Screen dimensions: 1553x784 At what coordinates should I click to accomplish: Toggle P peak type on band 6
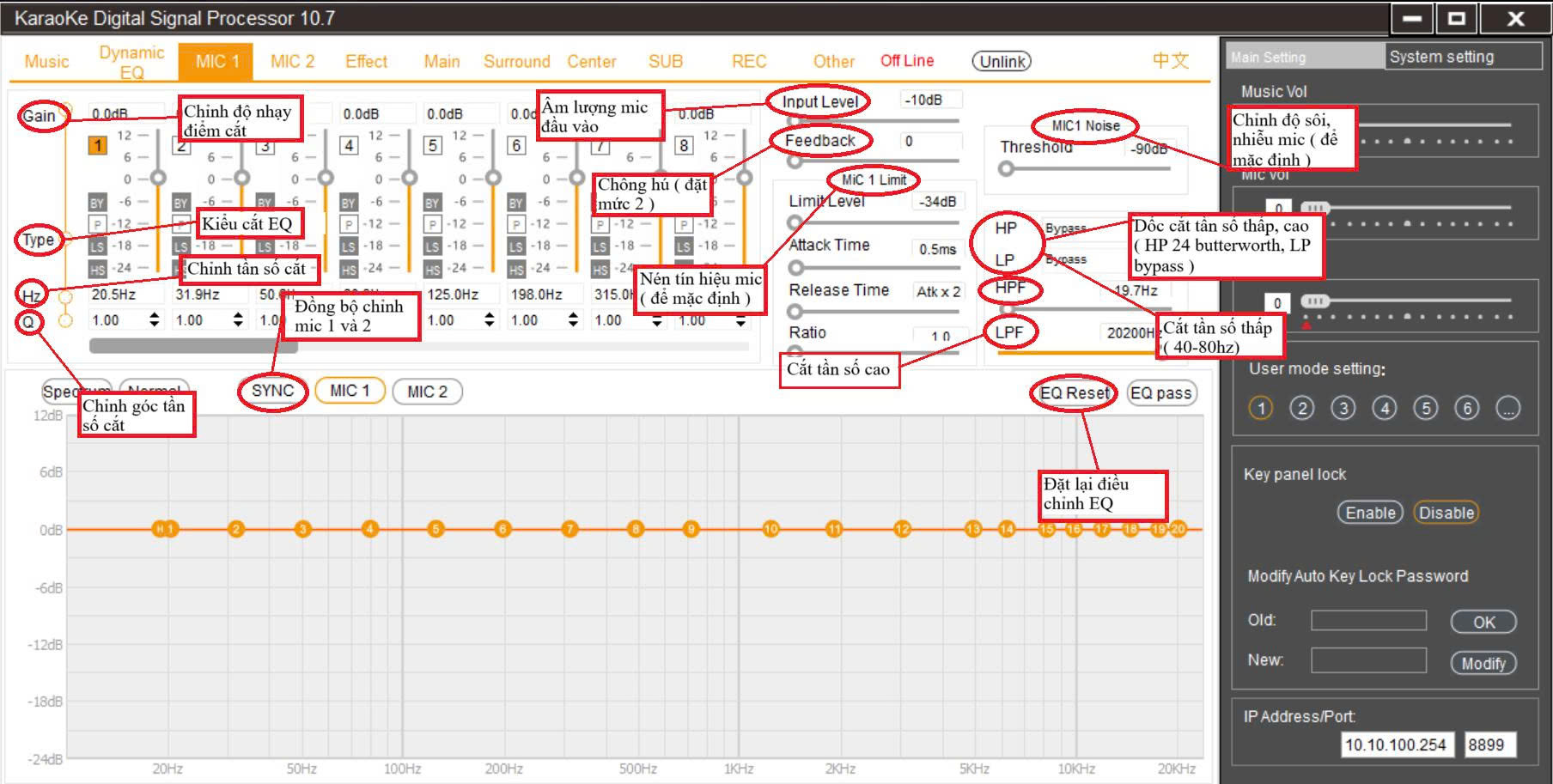click(x=515, y=225)
